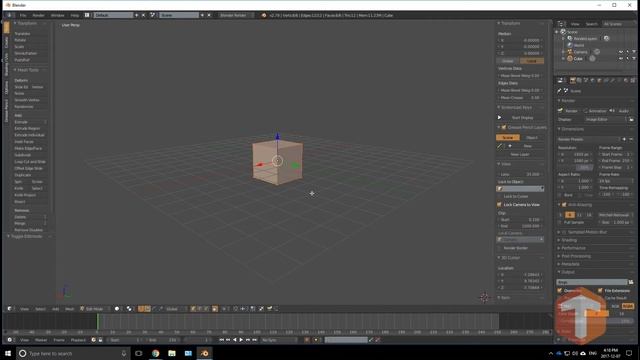Screen dimensions: 640x360
Task: Open the Global transform orientation dropdown
Action: 175,309
